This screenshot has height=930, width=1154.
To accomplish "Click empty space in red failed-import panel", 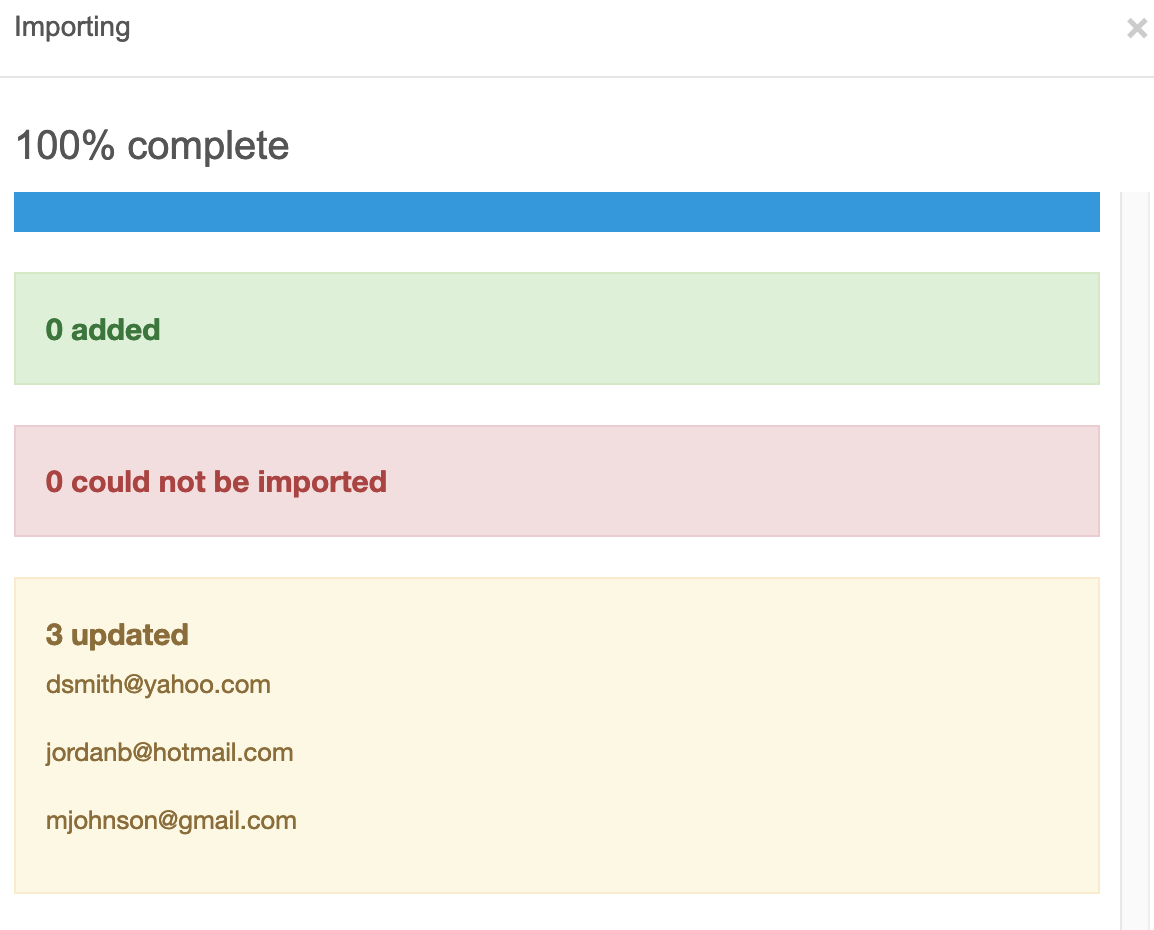I will click(x=750, y=482).
